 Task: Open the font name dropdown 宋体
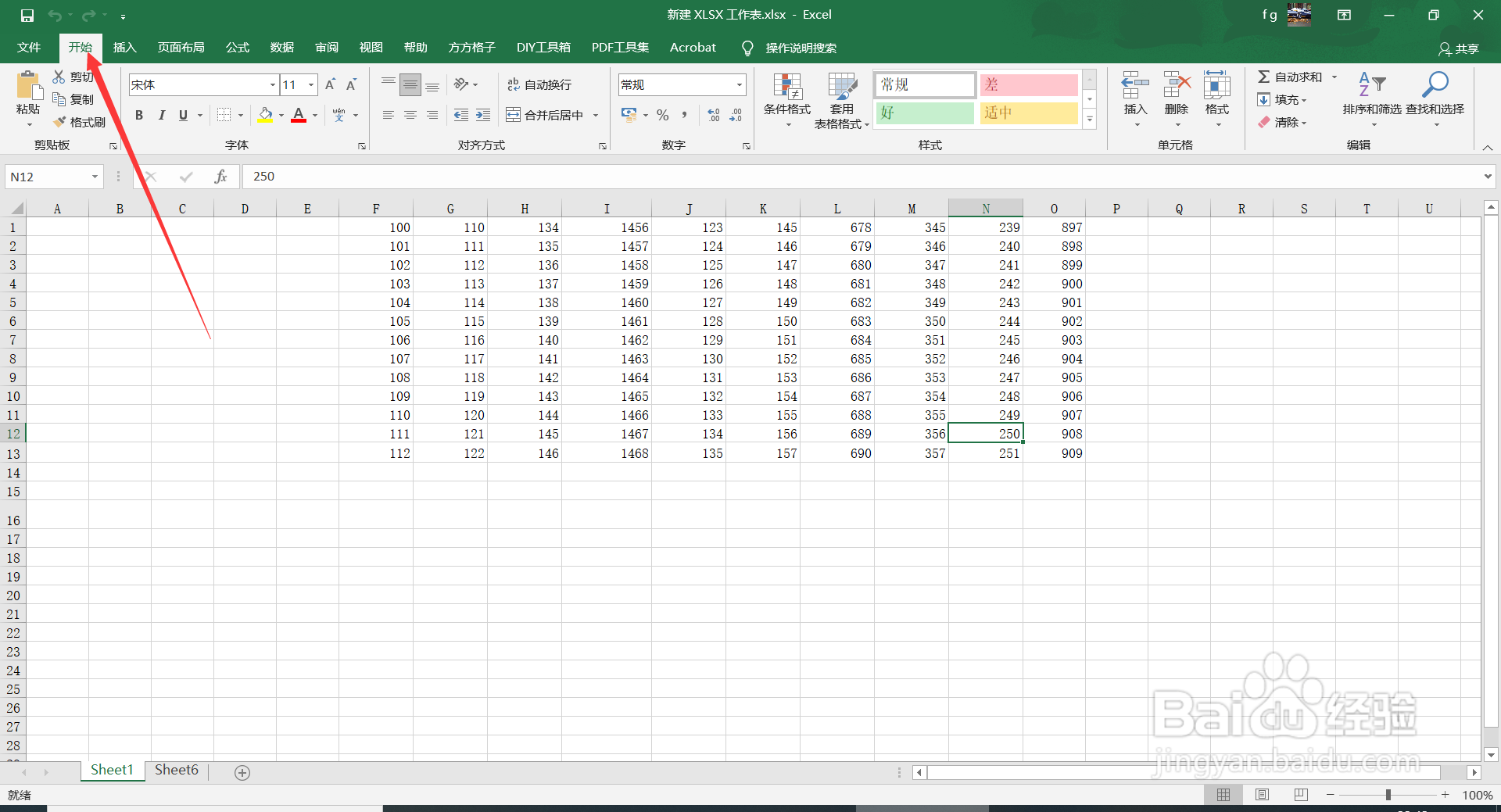[x=272, y=84]
